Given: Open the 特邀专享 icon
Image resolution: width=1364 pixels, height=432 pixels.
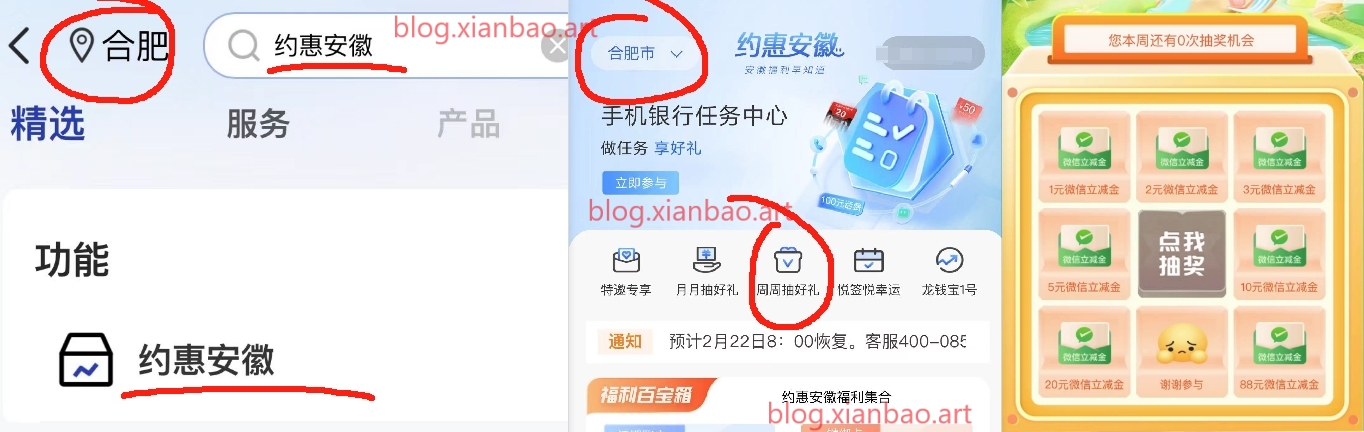Looking at the screenshot, I should tap(626, 262).
